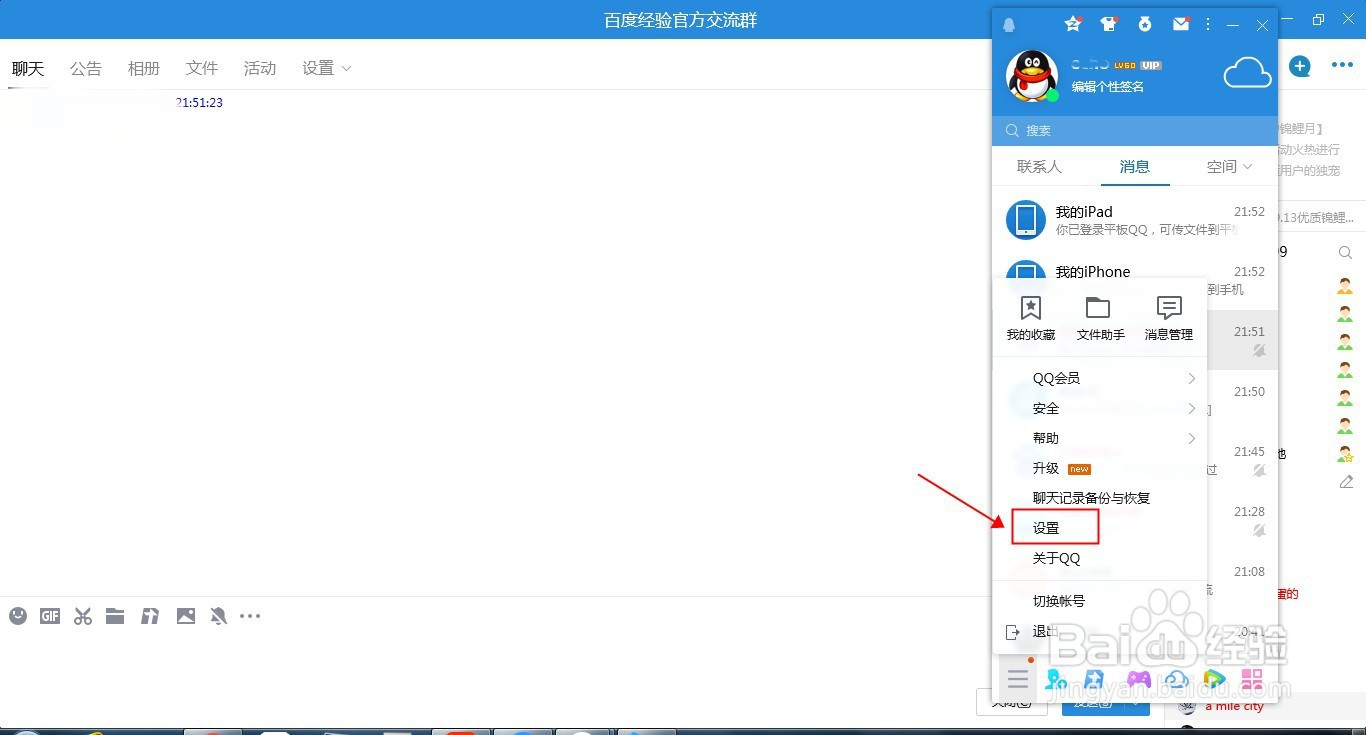
Task: Click the LV60 level badge
Action: click(x=1124, y=65)
